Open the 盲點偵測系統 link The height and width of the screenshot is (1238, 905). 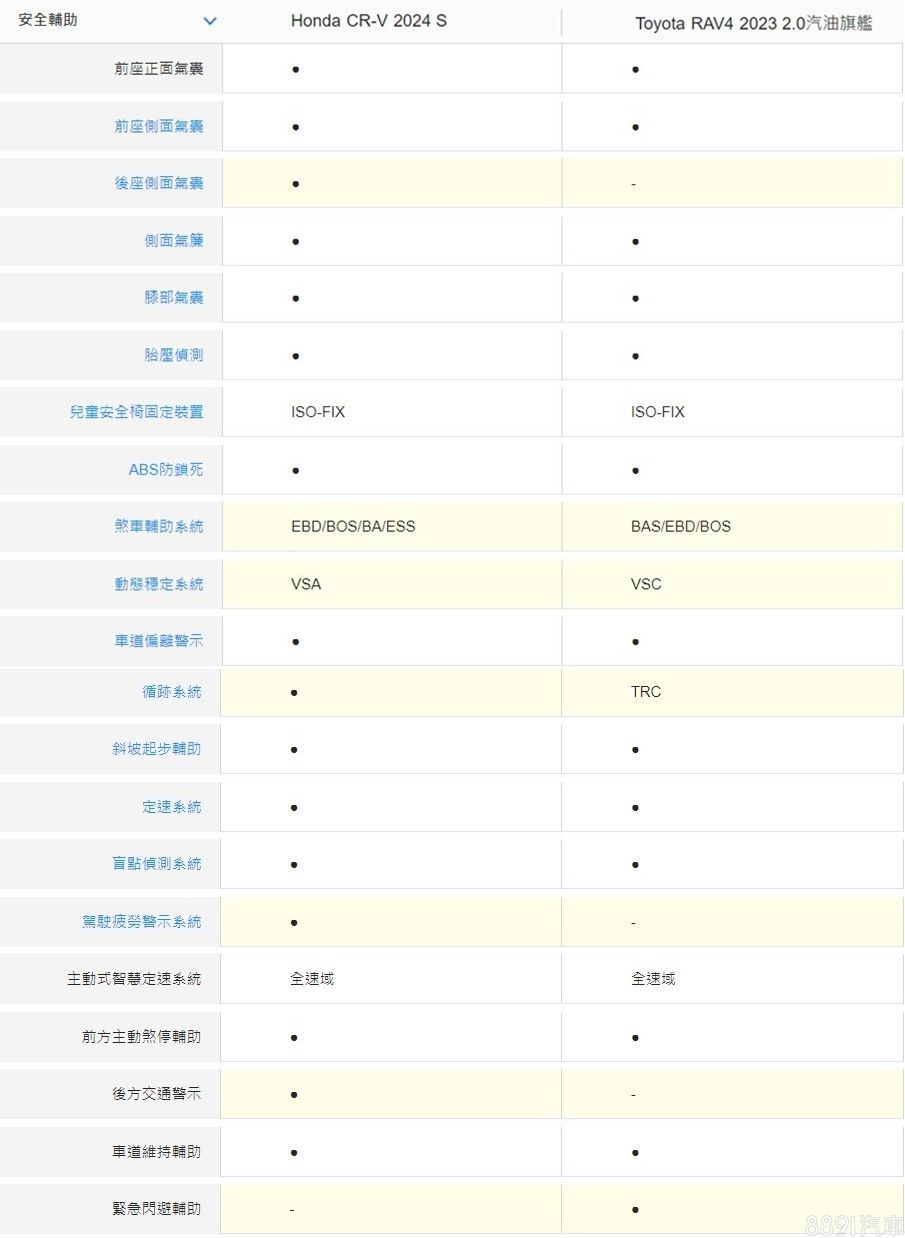[x=156, y=864]
